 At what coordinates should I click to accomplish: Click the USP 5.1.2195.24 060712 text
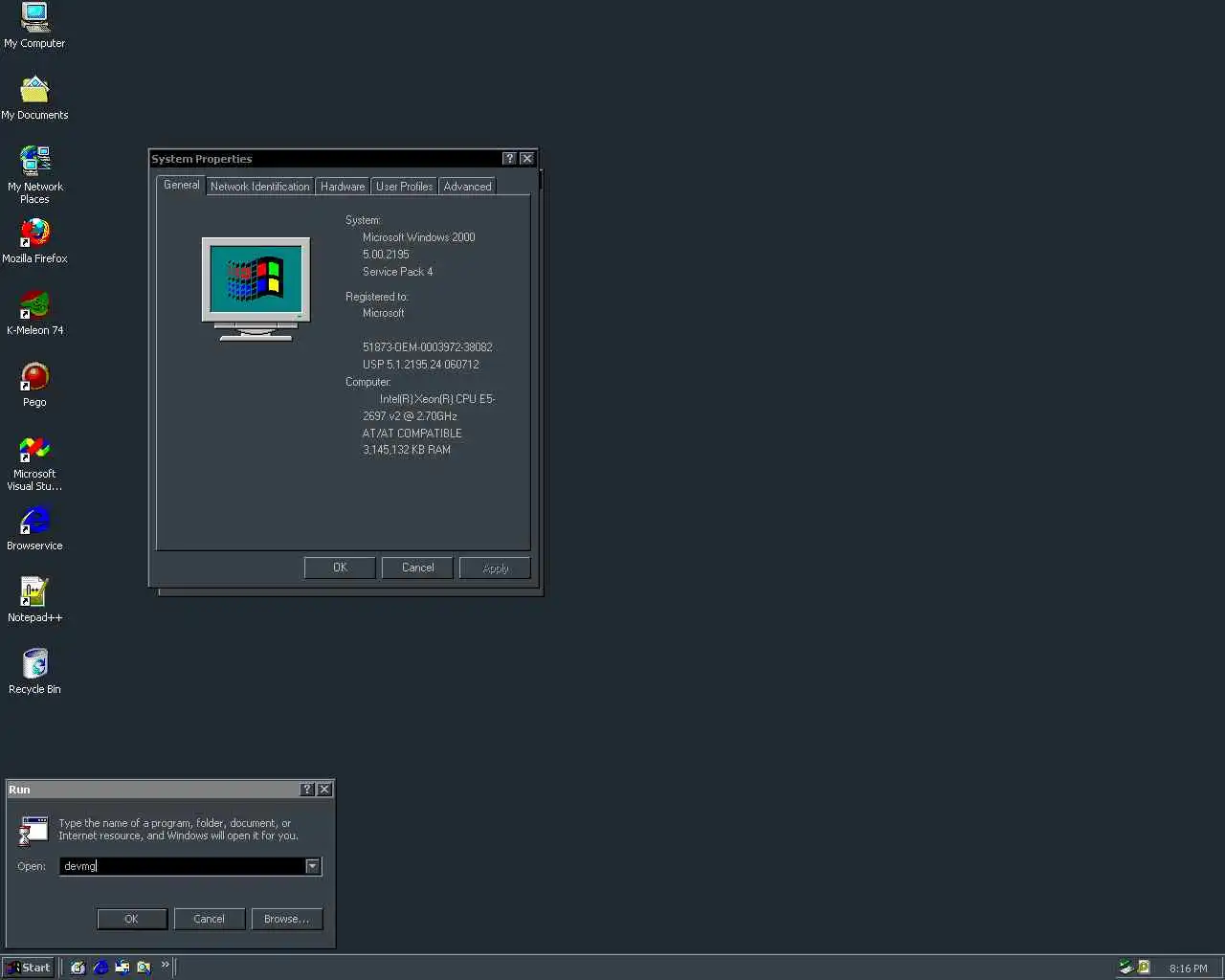420,365
